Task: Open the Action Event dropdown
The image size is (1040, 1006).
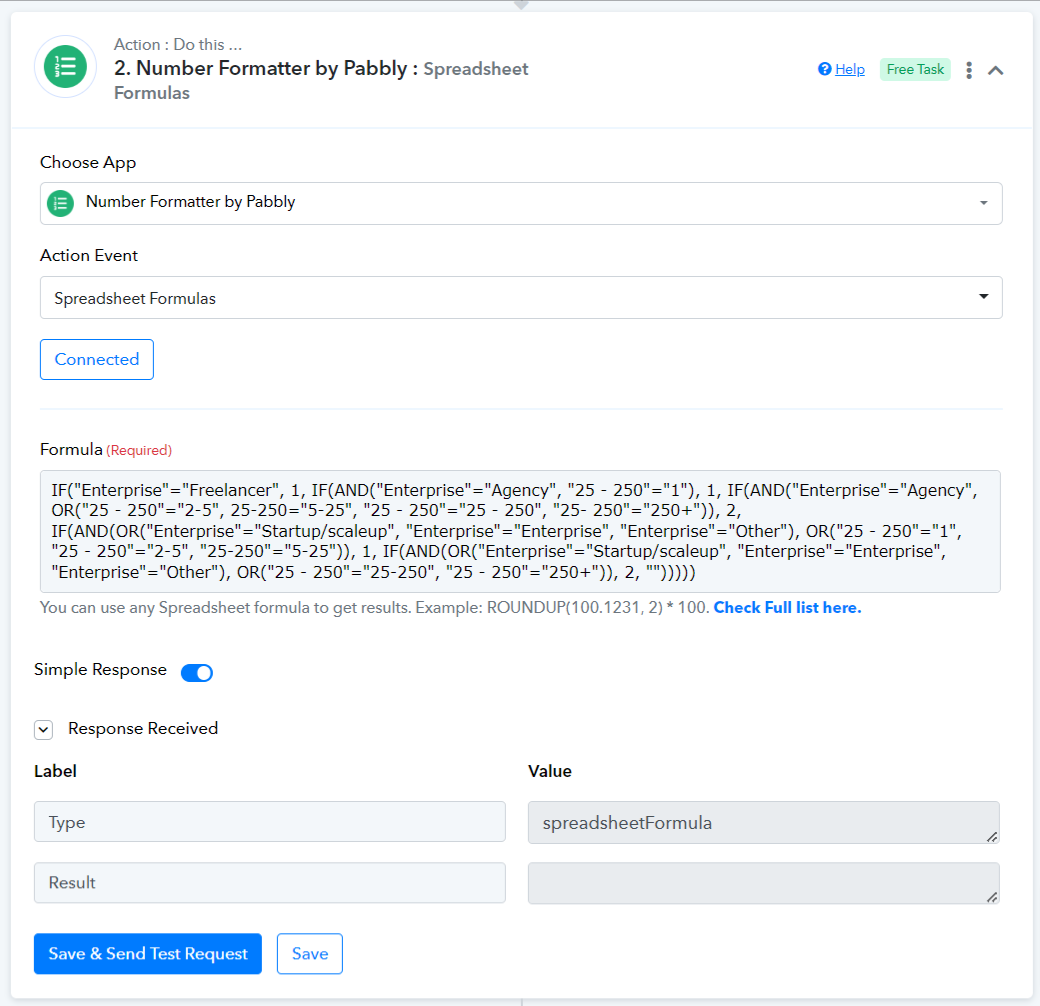Action: [521, 298]
